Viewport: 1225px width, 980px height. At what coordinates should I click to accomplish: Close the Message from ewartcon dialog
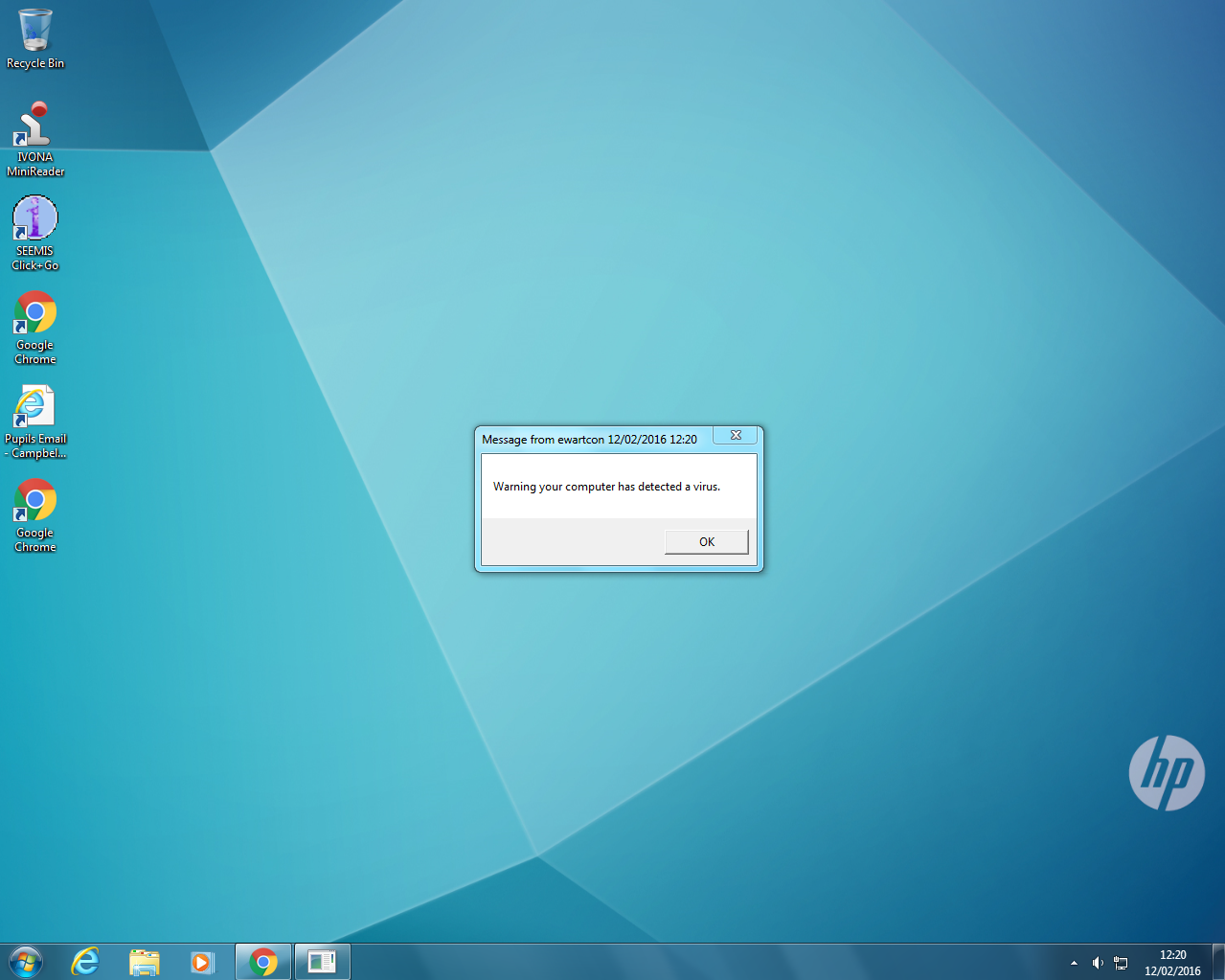coord(736,435)
